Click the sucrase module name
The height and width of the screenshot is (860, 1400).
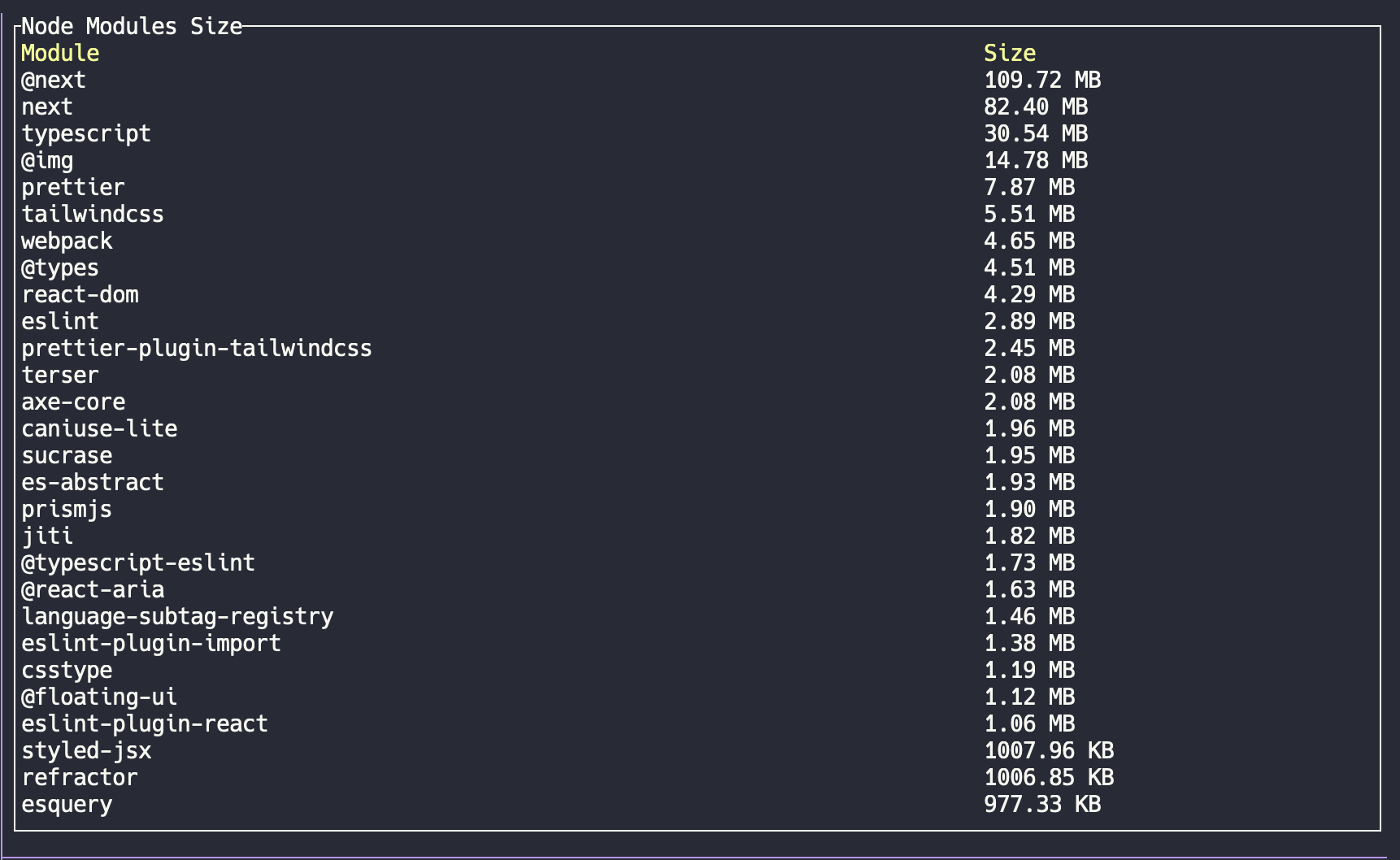[67, 456]
